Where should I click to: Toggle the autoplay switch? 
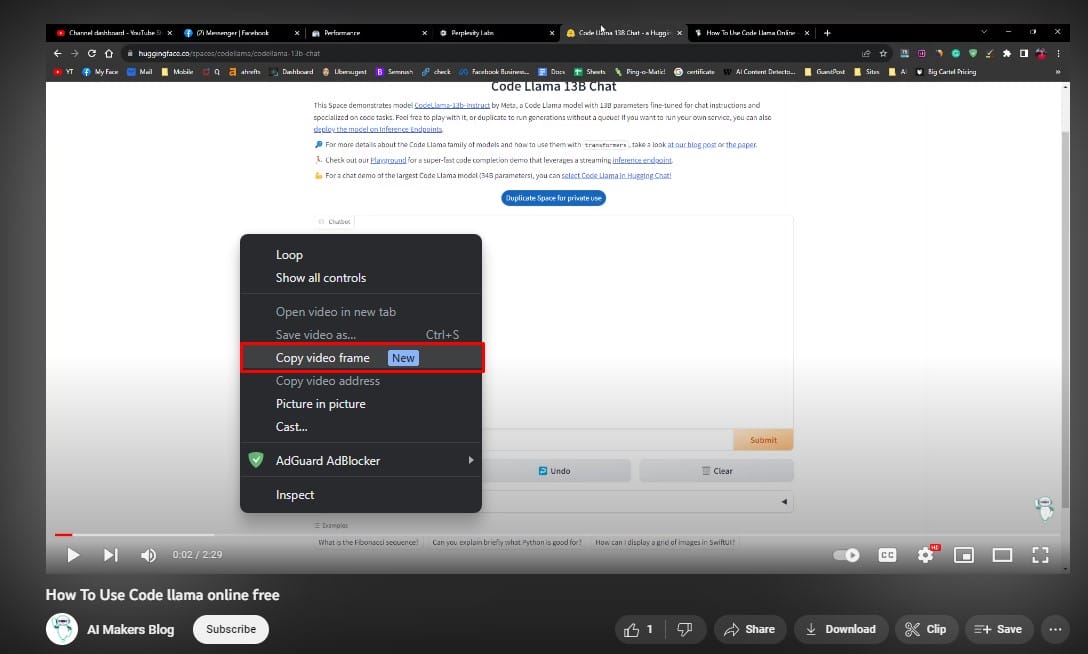(846, 555)
